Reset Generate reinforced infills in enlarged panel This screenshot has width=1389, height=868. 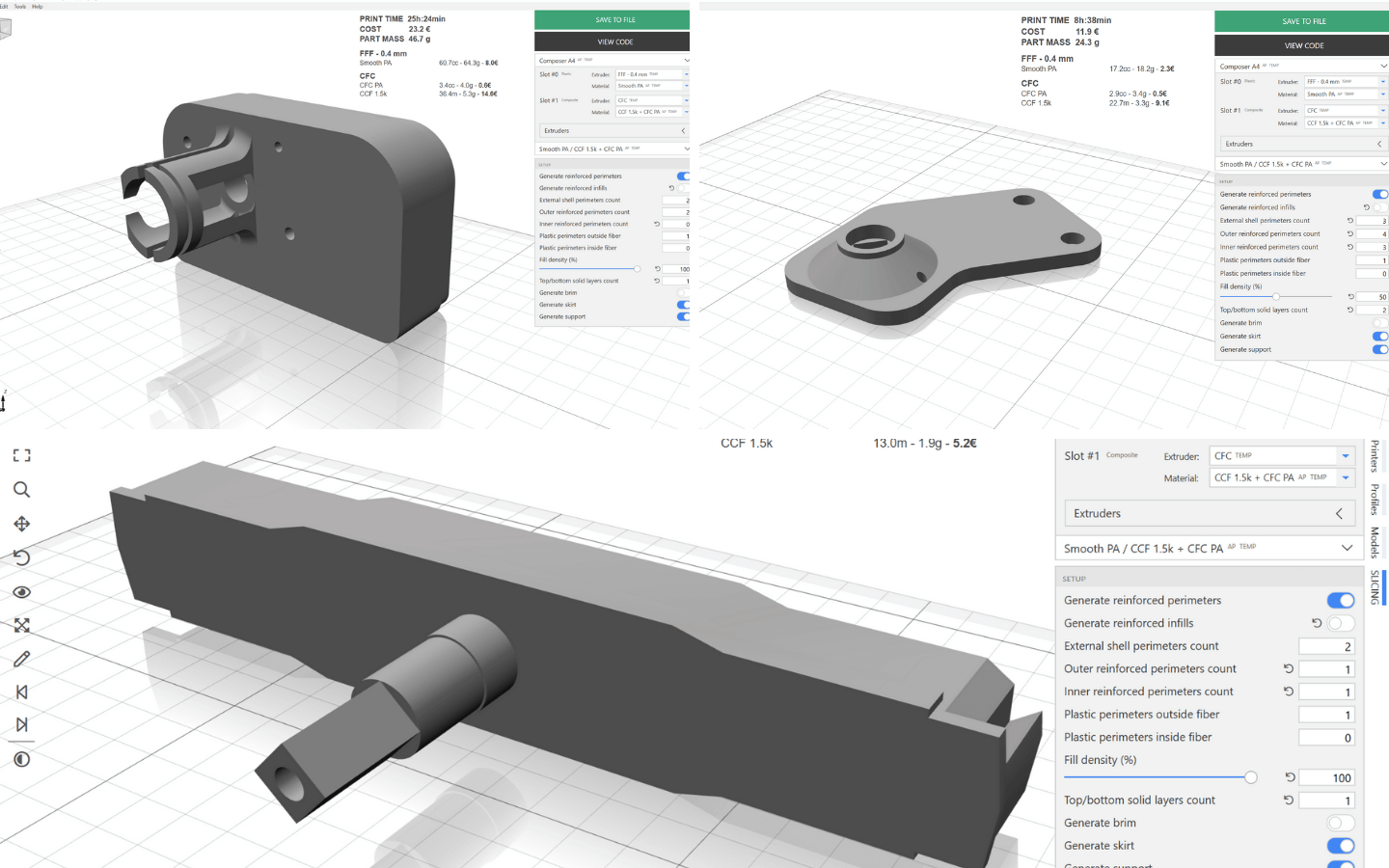(1317, 623)
